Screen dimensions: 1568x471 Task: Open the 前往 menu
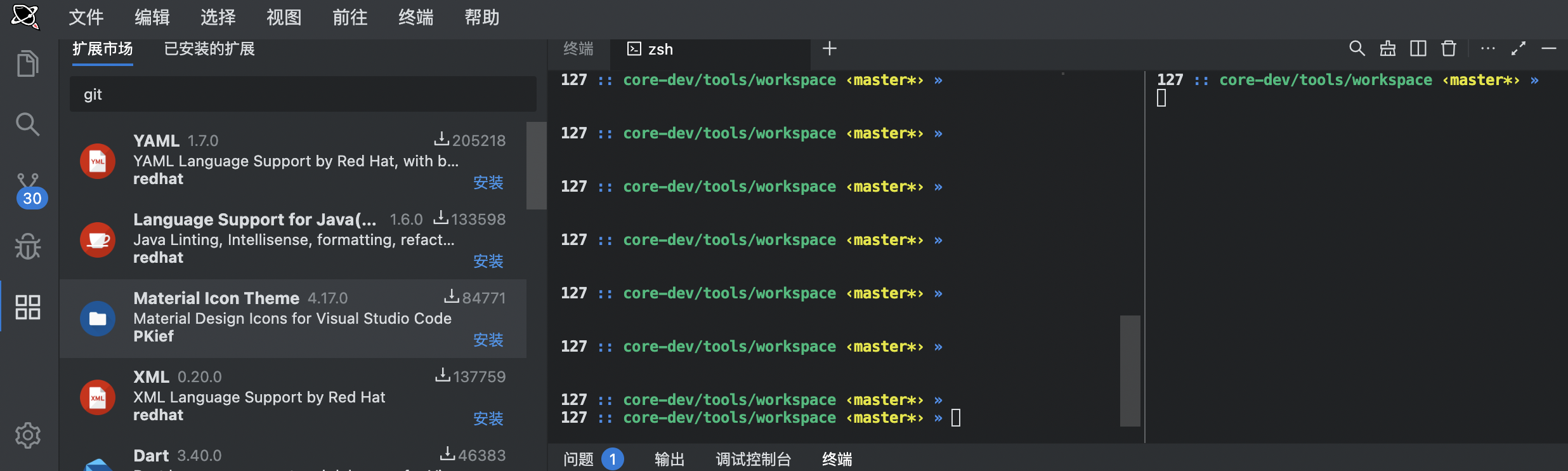350,17
